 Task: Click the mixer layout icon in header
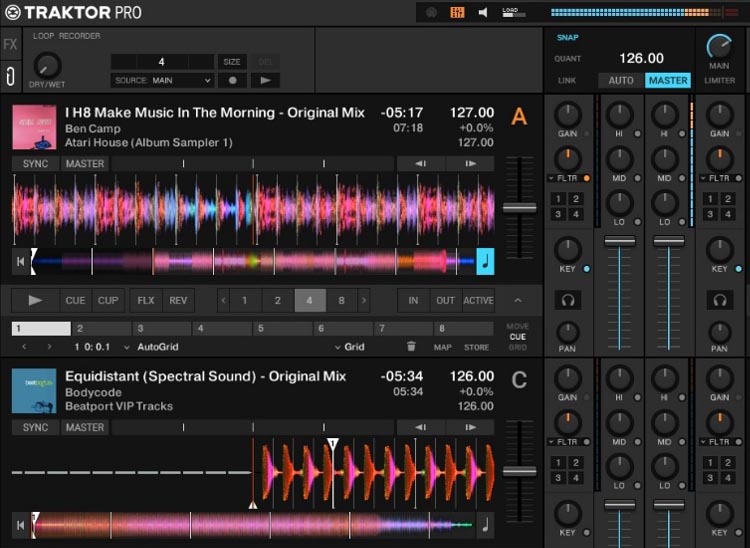(457, 12)
